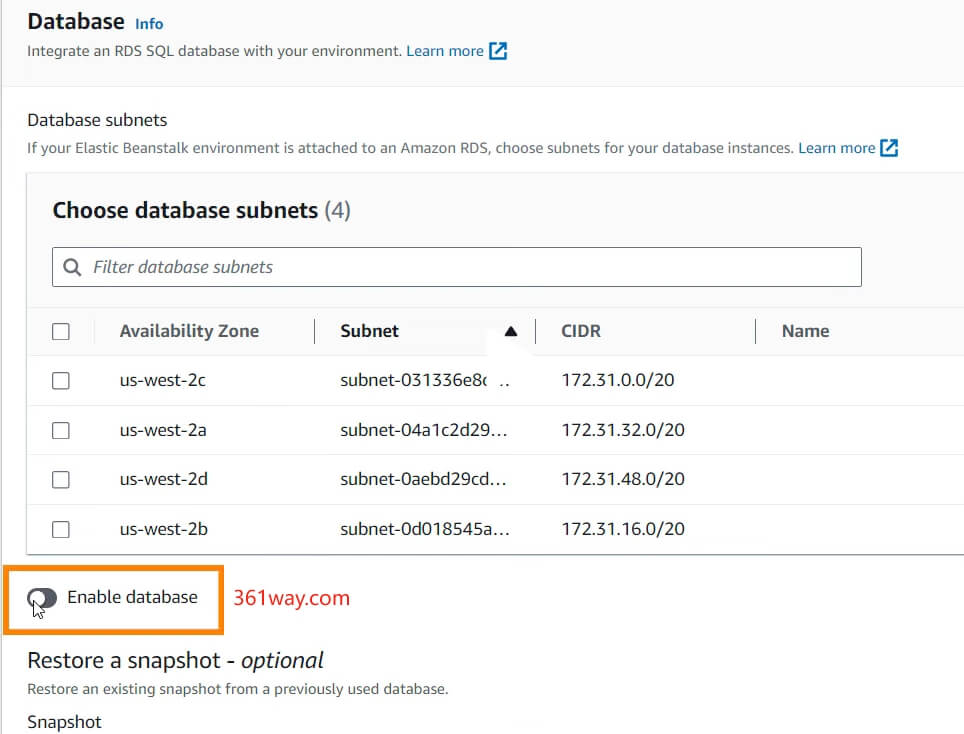Click the Name column header
The image size is (964, 734).
tap(805, 331)
